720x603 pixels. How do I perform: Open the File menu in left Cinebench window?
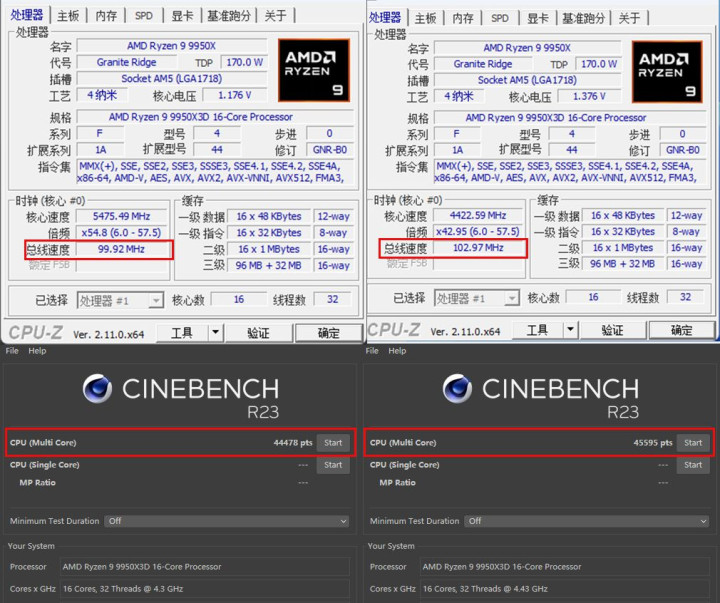[12, 351]
